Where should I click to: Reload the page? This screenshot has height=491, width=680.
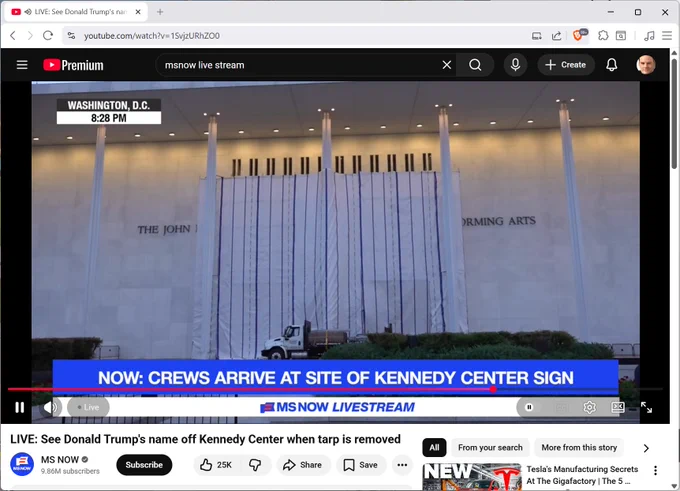48,36
